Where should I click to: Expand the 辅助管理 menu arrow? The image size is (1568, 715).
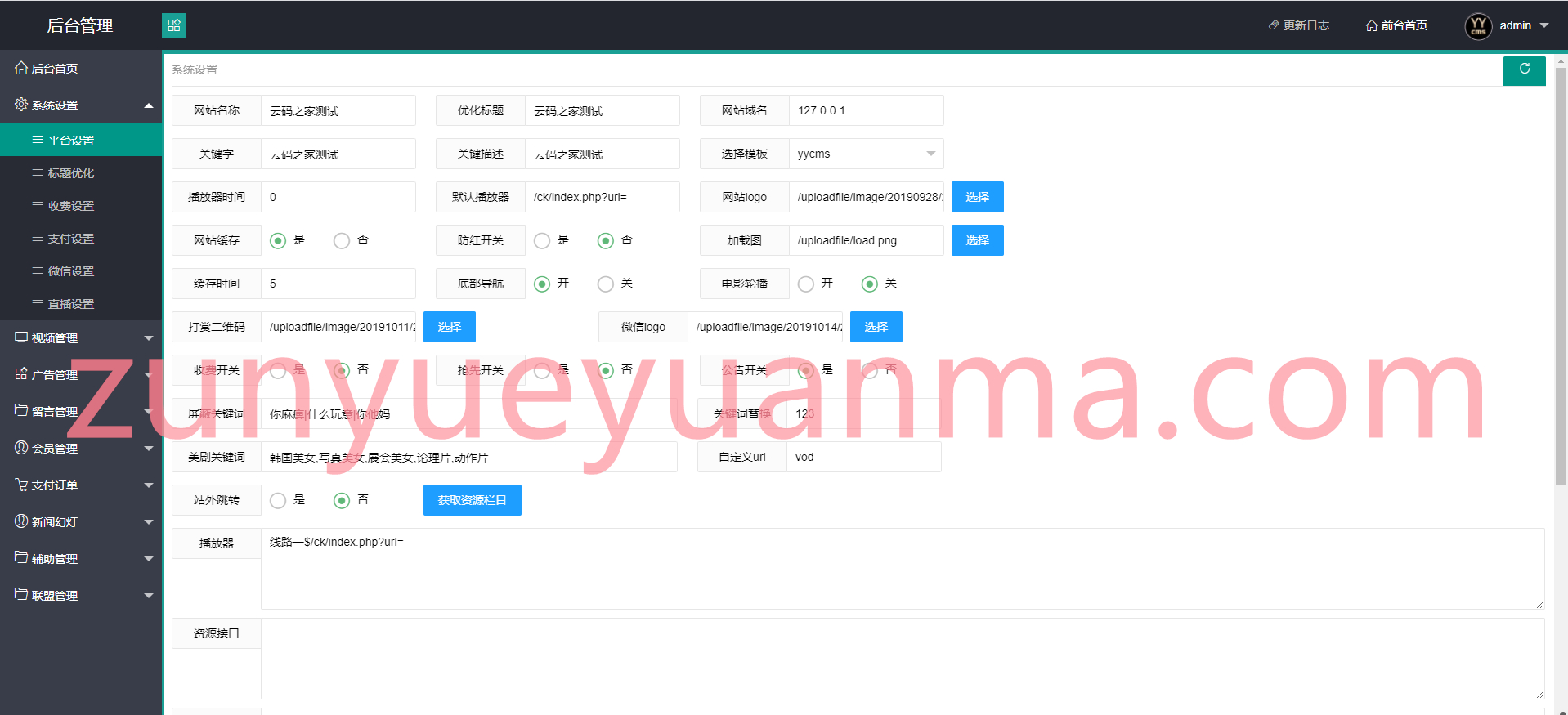pyautogui.click(x=149, y=559)
